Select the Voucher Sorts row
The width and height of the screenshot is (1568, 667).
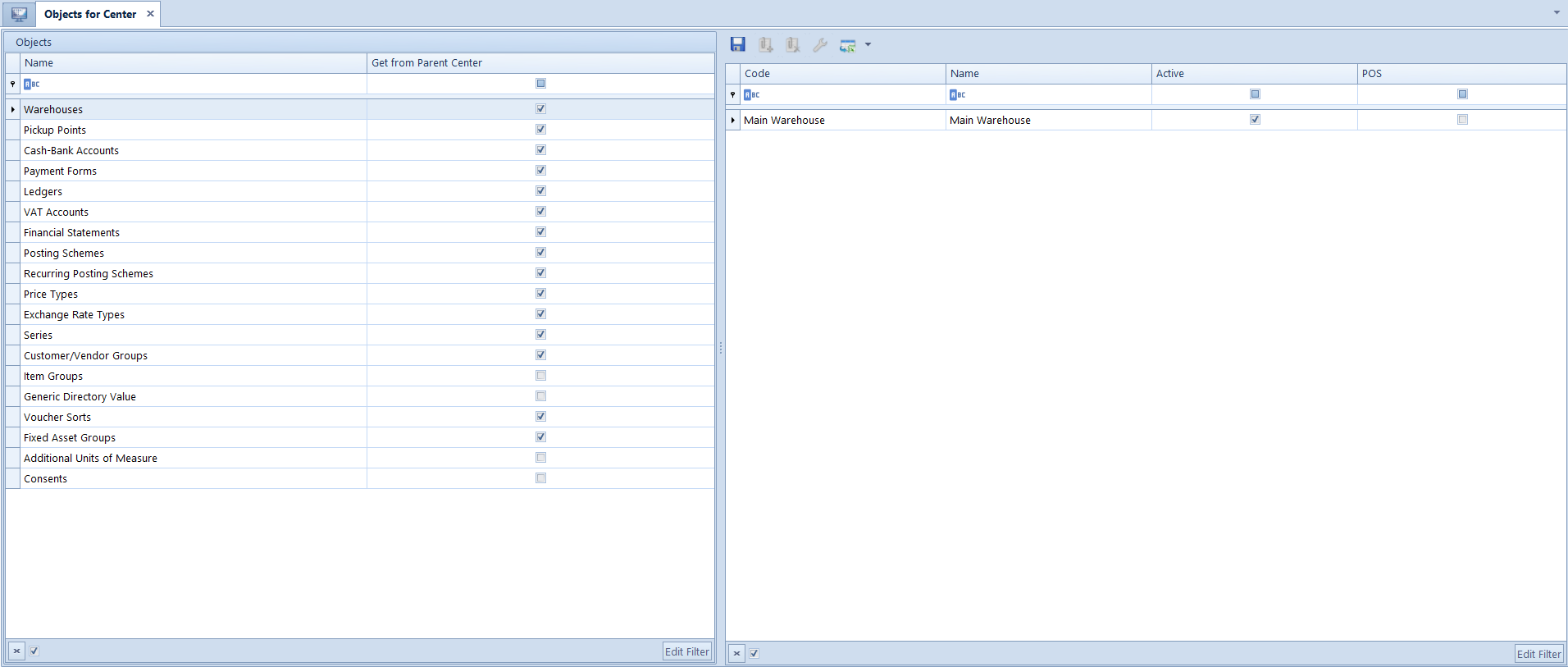tap(360, 417)
